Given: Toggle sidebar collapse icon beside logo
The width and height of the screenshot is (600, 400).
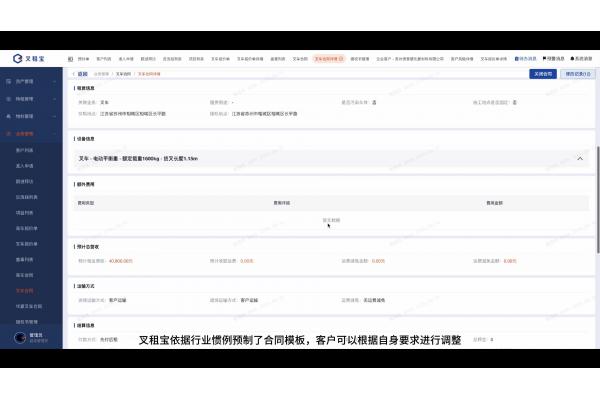Looking at the screenshot, I should click(x=69, y=59).
